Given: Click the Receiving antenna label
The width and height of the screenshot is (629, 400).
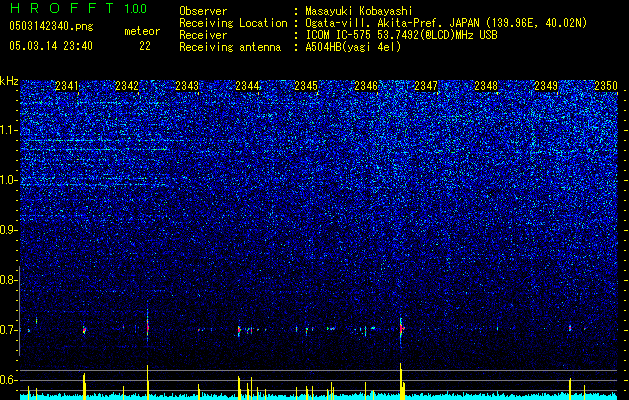Looking at the screenshot, I should (230, 47).
